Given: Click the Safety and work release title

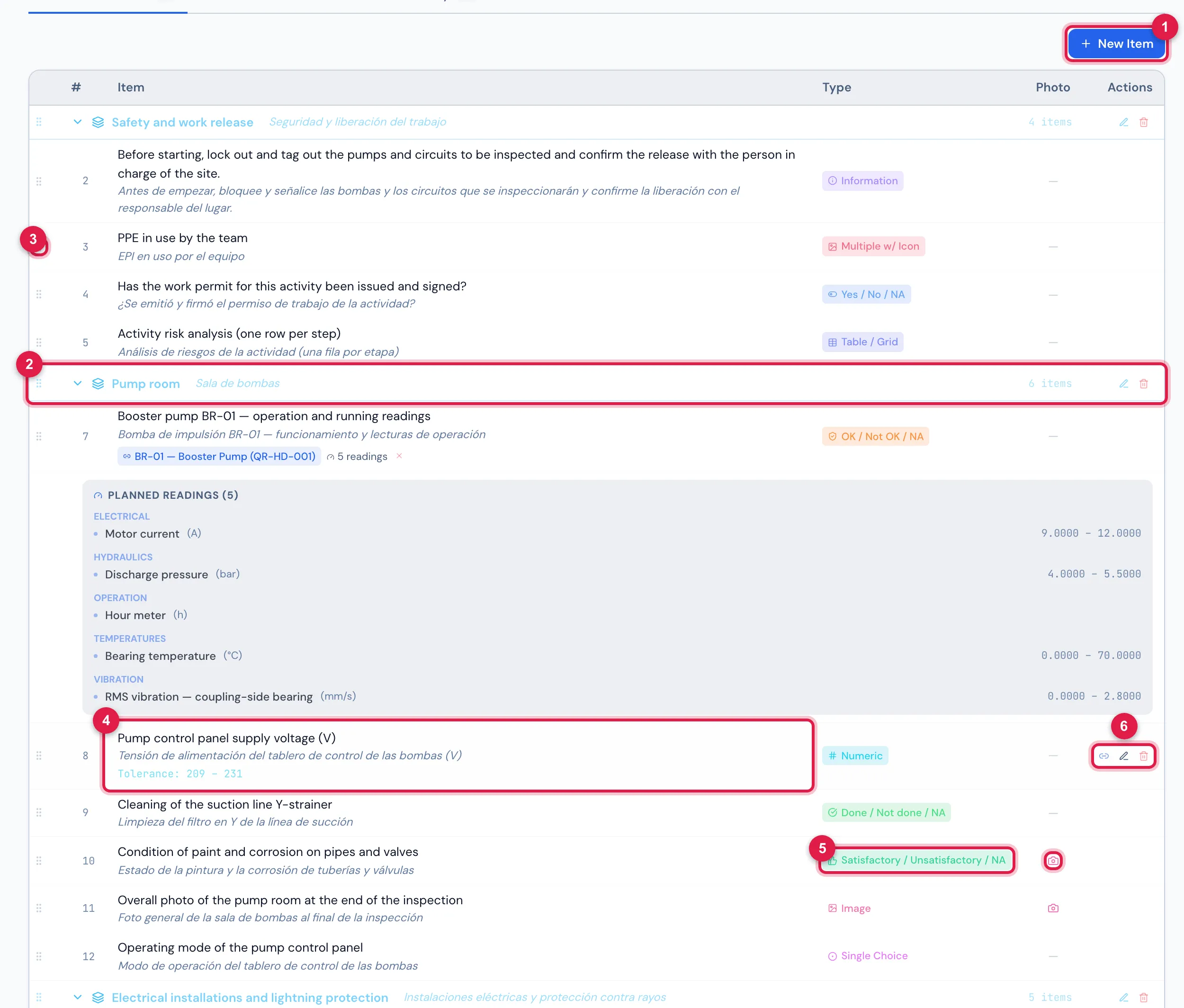Looking at the screenshot, I should click(x=182, y=122).
